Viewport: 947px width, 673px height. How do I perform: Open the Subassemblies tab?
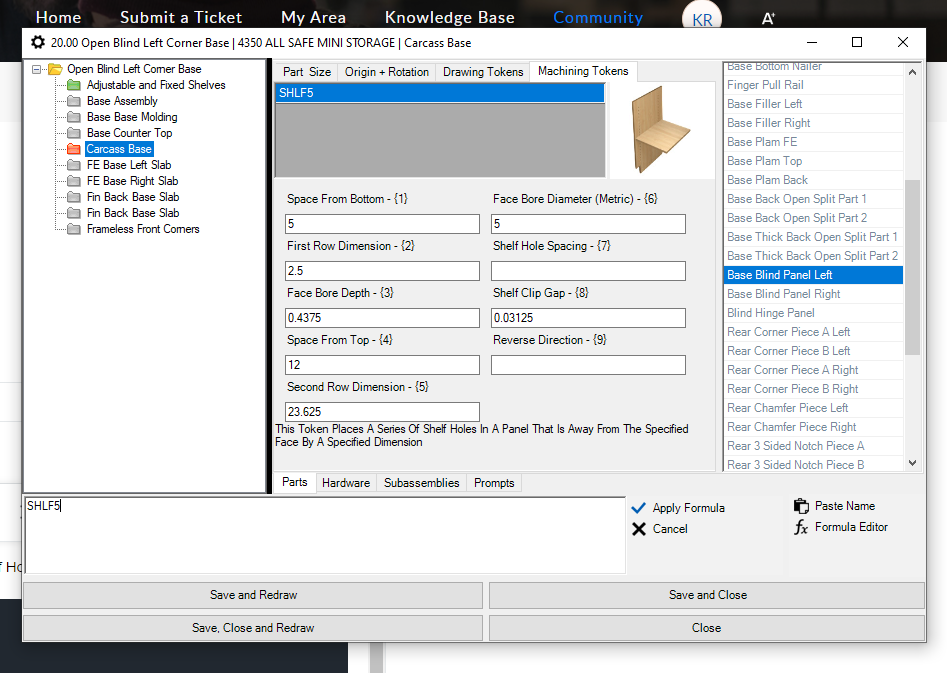click(422, 483)
